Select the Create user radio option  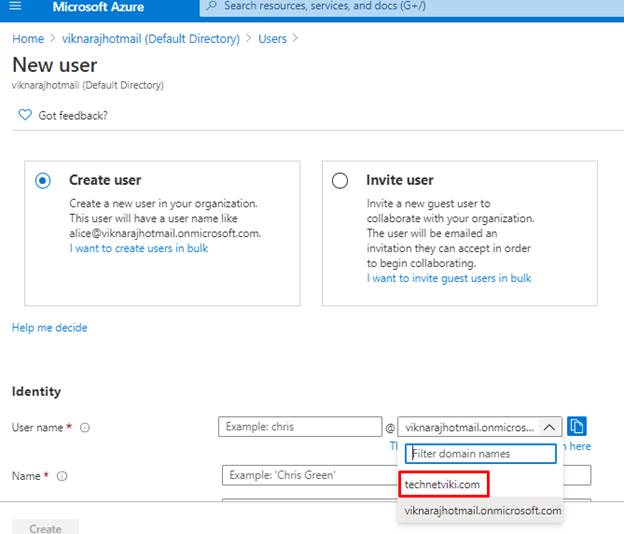(43, 180)
